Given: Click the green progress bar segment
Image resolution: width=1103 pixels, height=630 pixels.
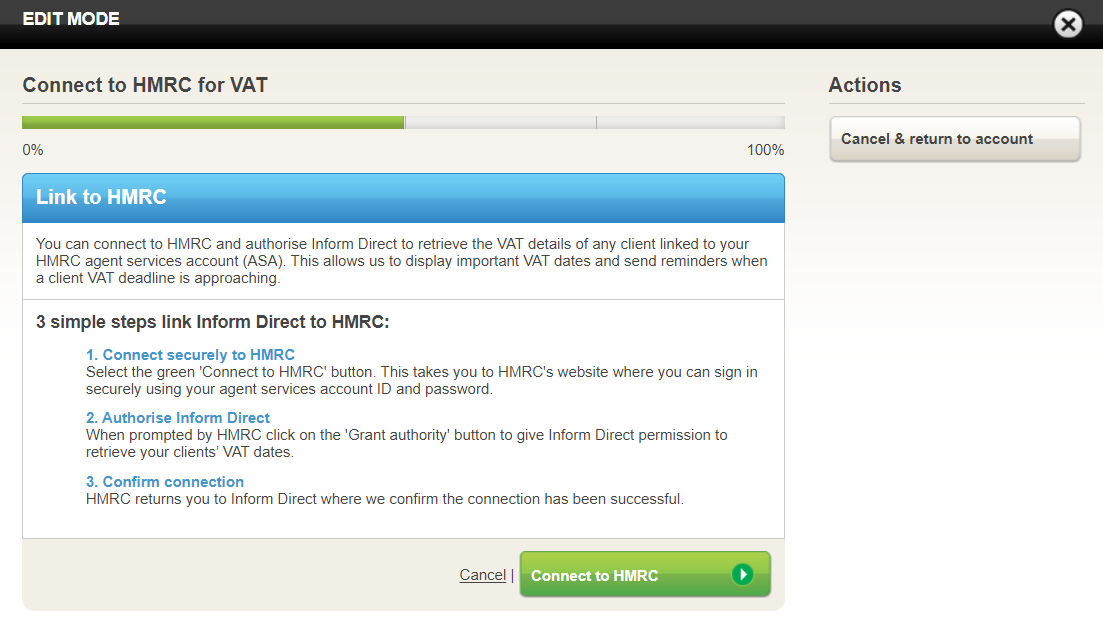Looking at the screenshot, I should pos(213,122).
